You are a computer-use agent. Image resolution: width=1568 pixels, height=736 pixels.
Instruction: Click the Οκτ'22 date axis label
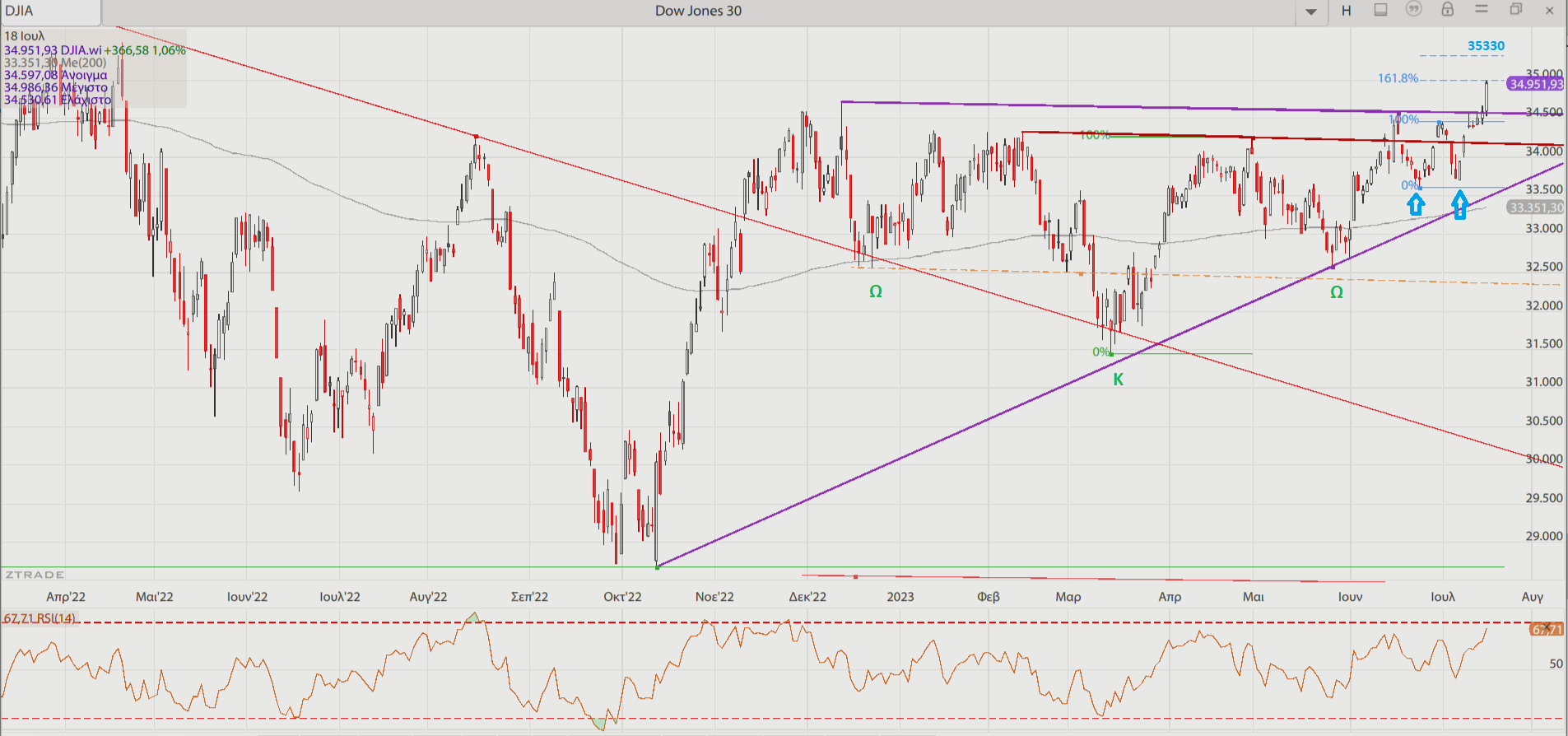[x=622, y=597]
